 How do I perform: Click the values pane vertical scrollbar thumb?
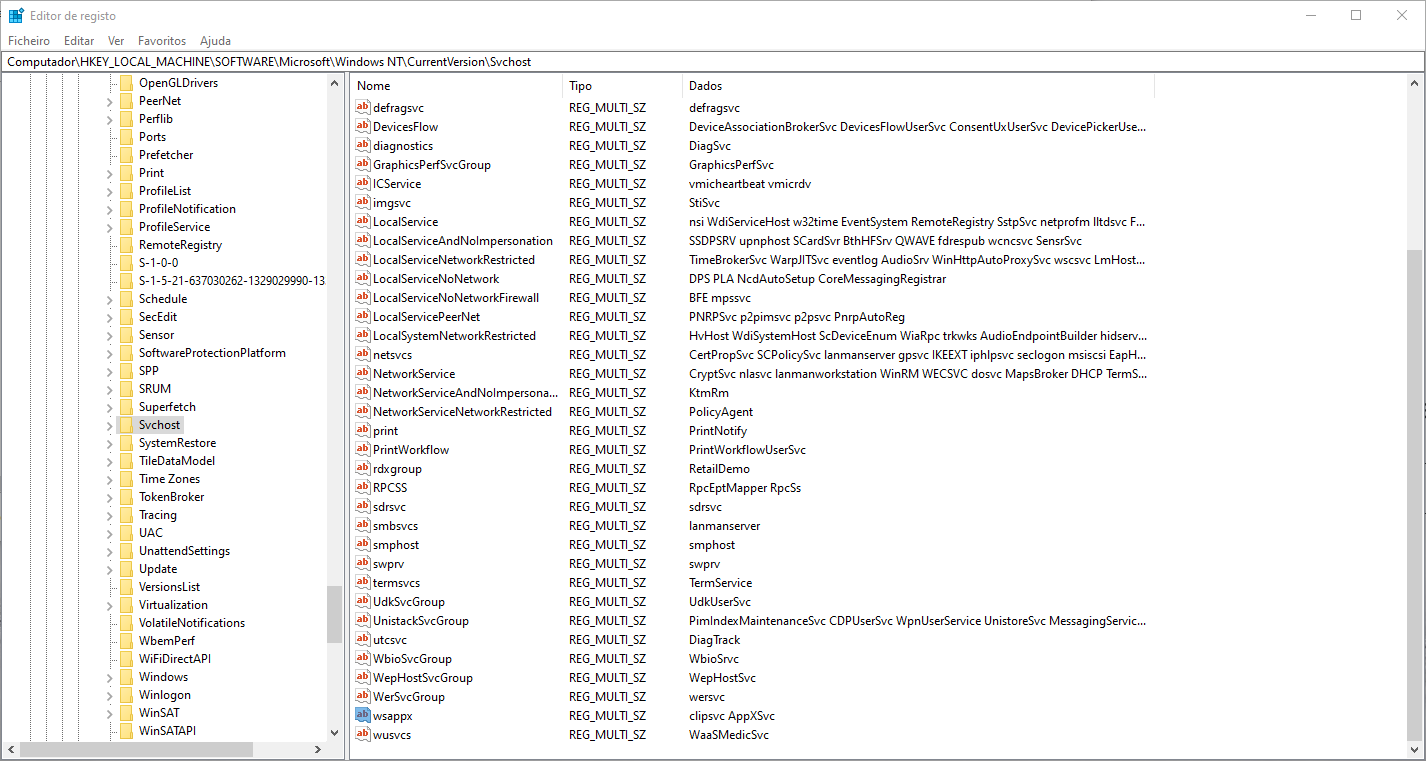[x=1413, y=495]
